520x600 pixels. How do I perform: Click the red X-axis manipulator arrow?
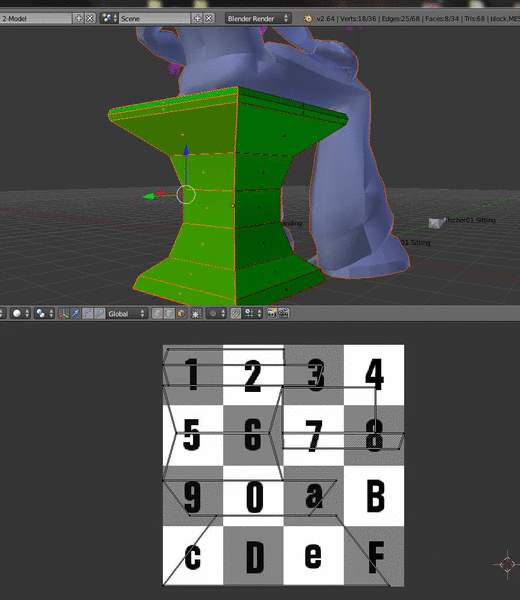pos(160,194)
